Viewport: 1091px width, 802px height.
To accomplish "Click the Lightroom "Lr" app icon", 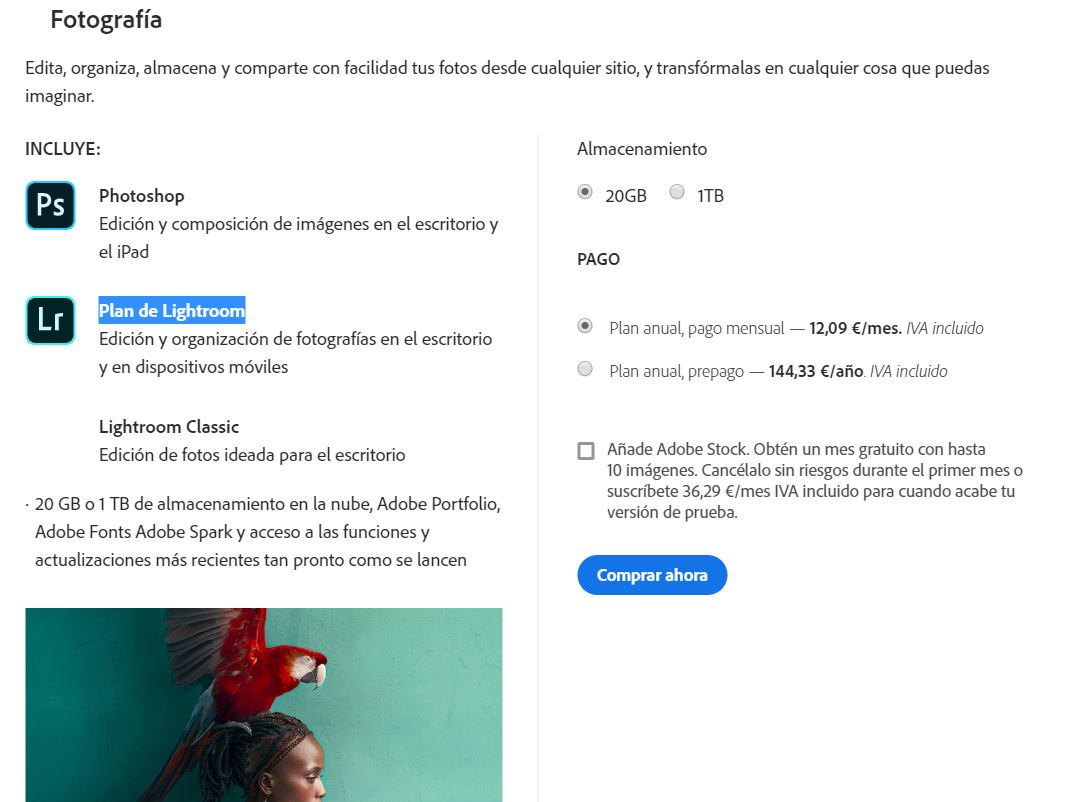I will tap(50, 320).
